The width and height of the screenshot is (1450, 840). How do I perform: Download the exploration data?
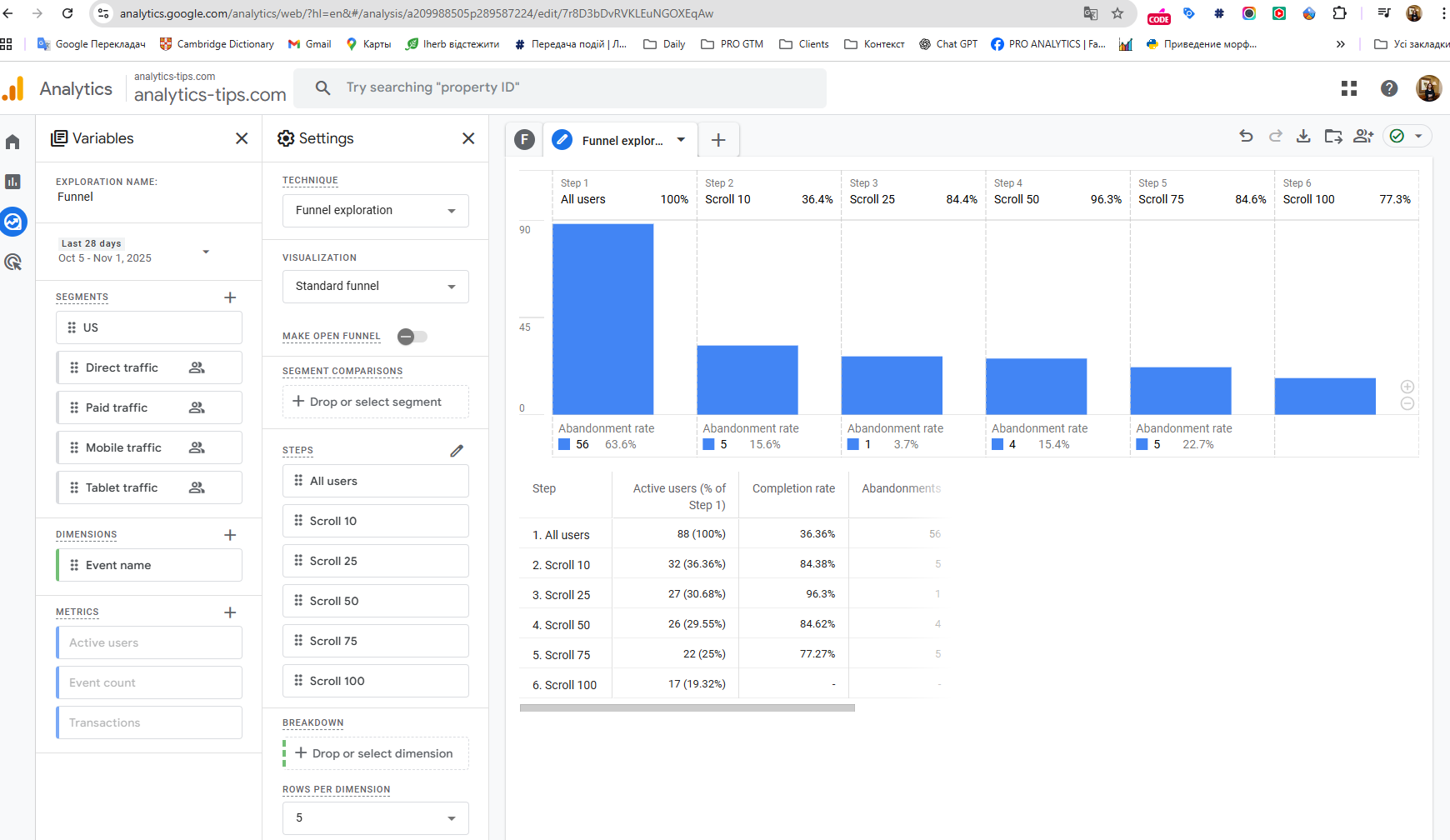click(1303, 136)
